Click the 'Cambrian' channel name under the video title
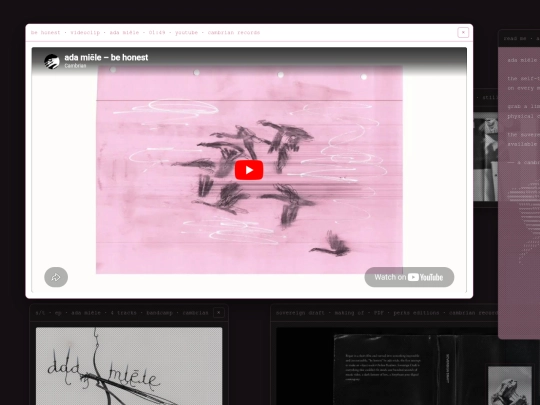The height and width of the screenshot is (405, 540). click(x=75, y=66)
